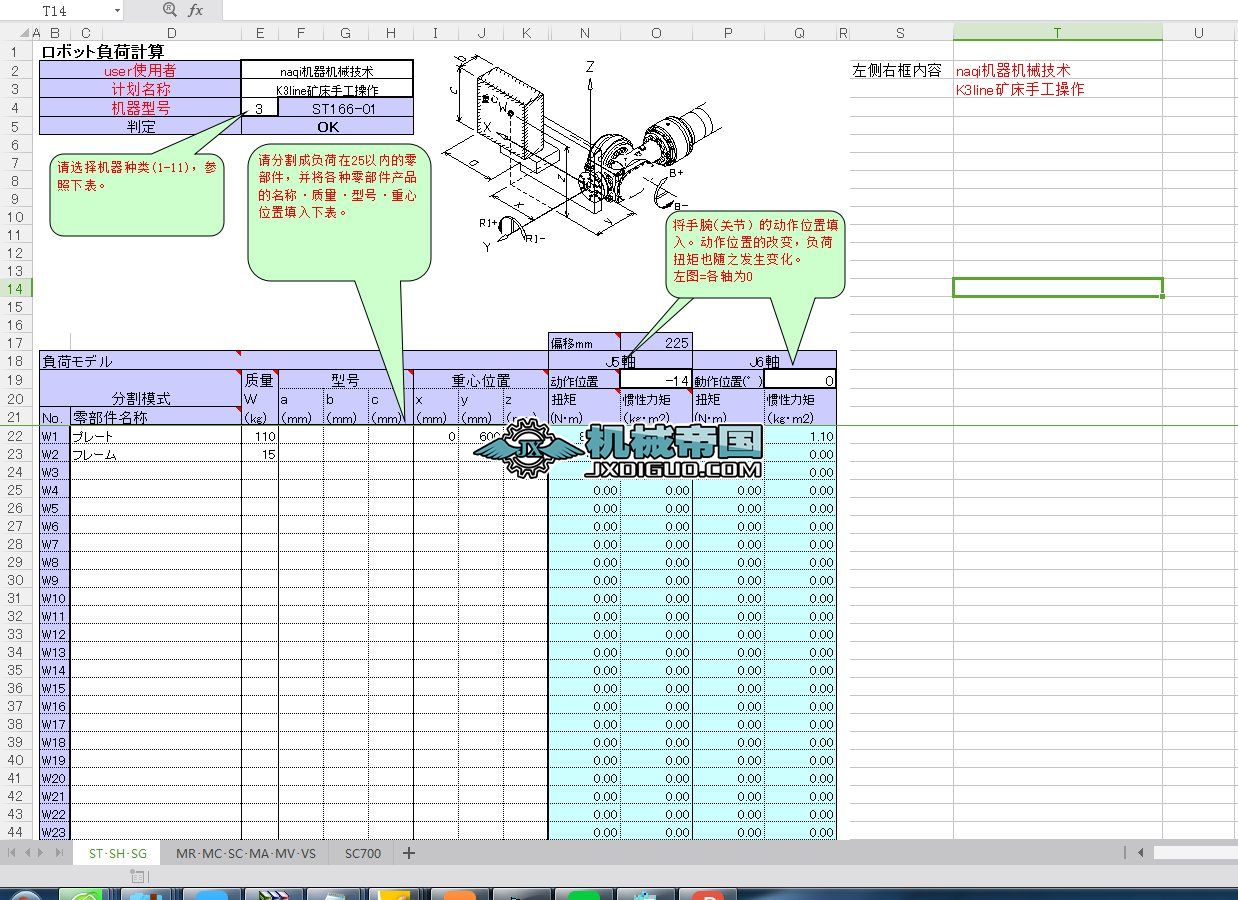The height and width of the screenshot is (900, 1238).
Task: Click the 偏移mm label cell
Action: tap(585, 342)
